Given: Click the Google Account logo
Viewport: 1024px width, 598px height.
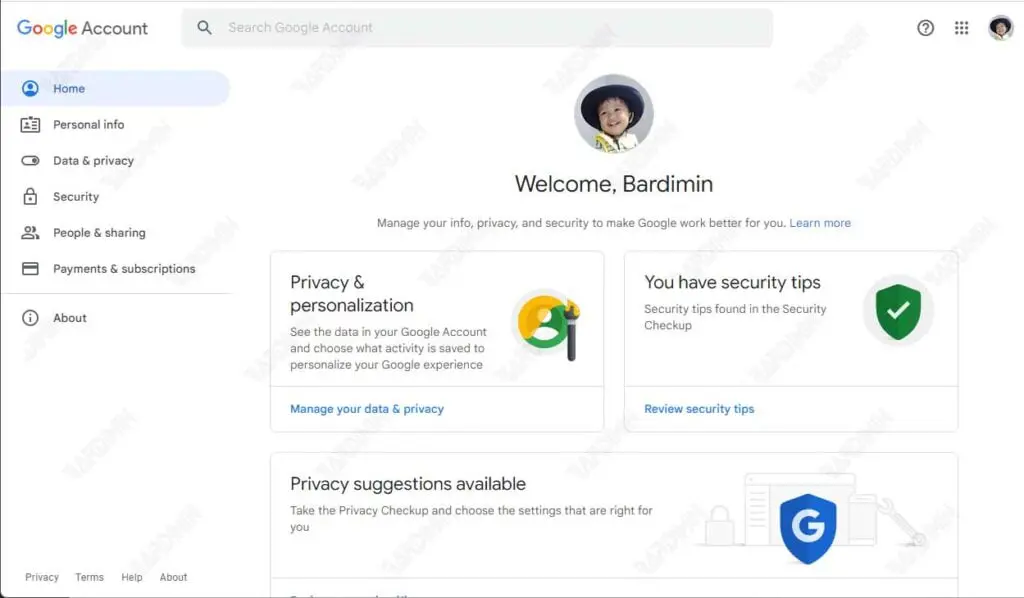Looking at the screenshot, I should (x=82, y=28).
